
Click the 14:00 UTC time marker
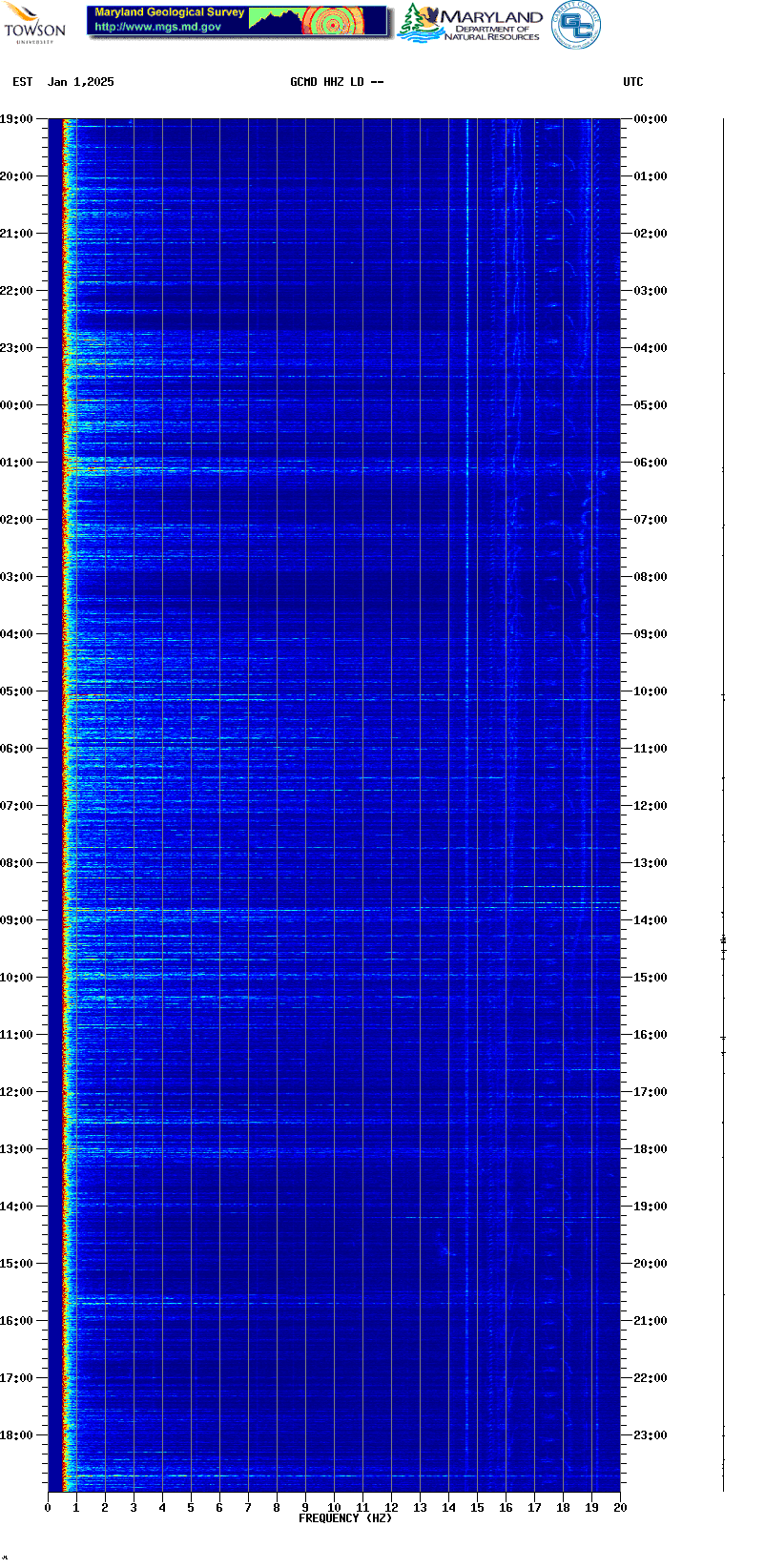pos(651,920)
